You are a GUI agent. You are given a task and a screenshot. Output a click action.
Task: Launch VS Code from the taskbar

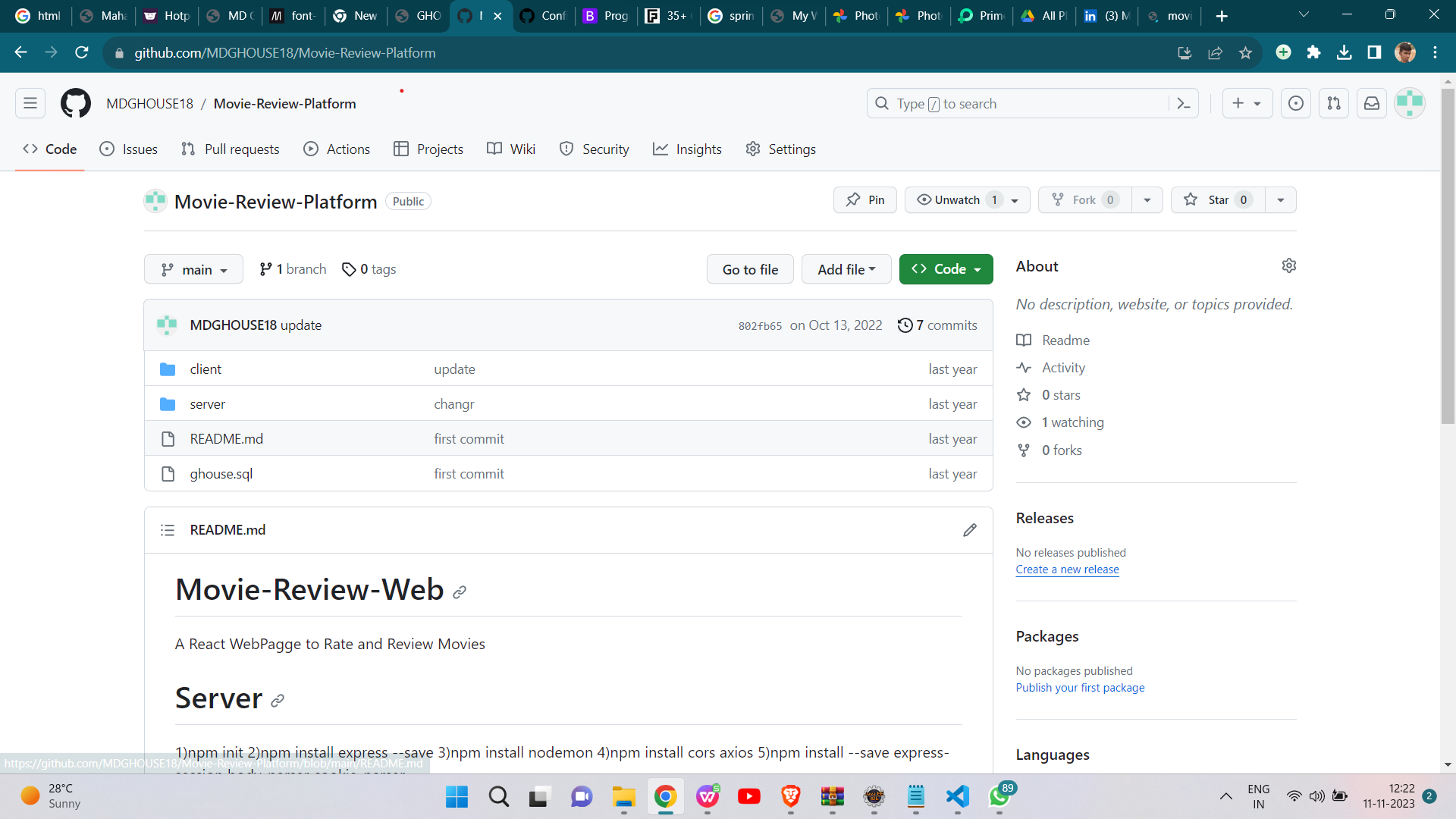pos(957,796)
